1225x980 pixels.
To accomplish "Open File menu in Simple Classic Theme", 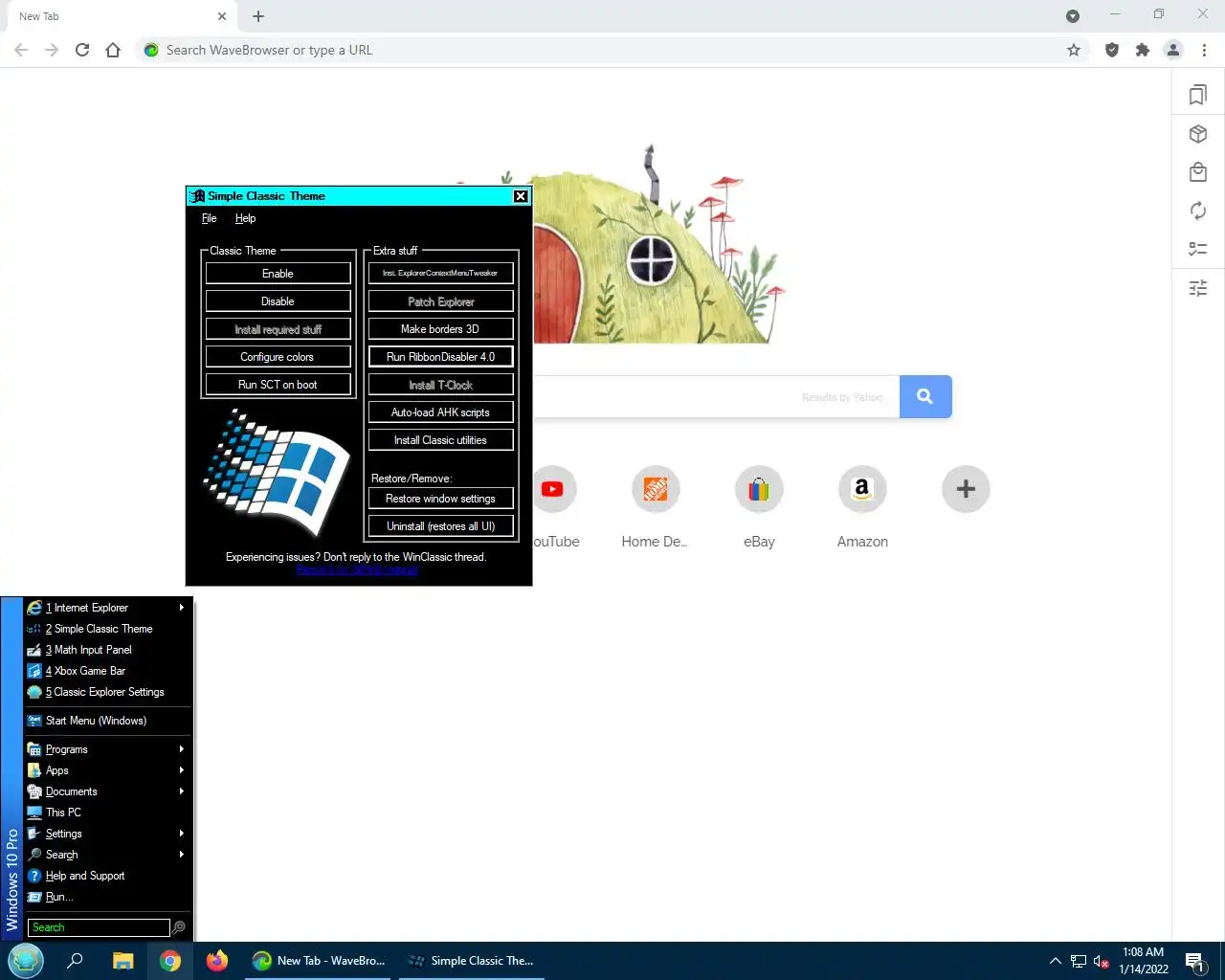I will point(209,218).
